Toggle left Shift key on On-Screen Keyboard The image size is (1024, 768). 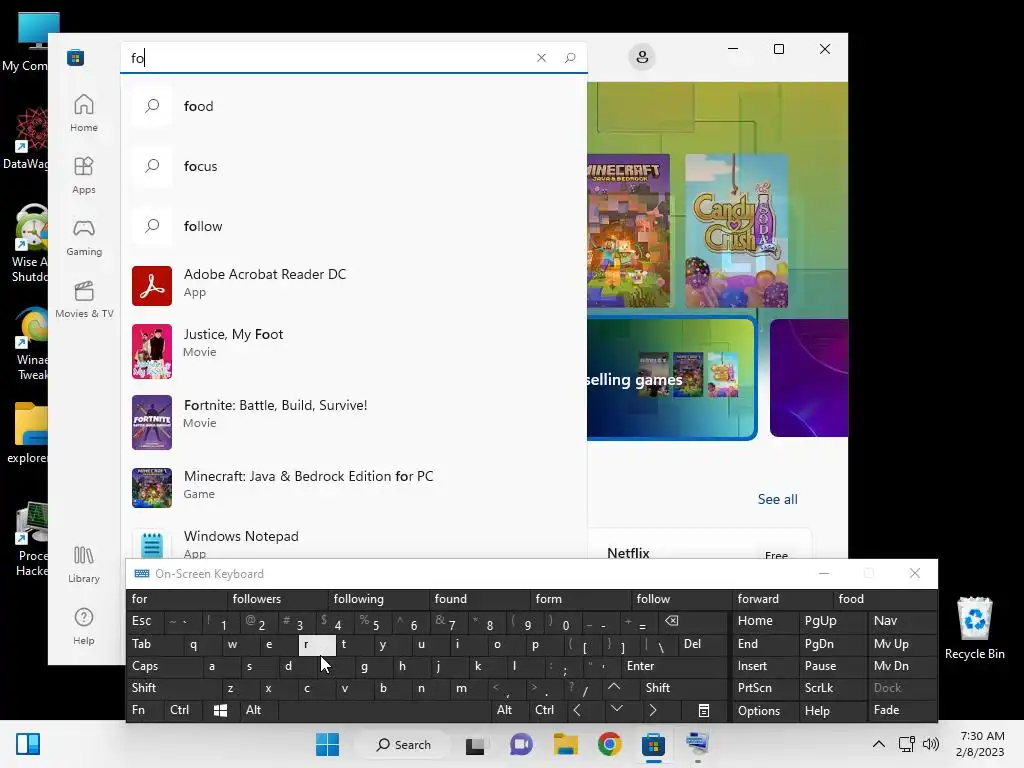pos(170,688)
